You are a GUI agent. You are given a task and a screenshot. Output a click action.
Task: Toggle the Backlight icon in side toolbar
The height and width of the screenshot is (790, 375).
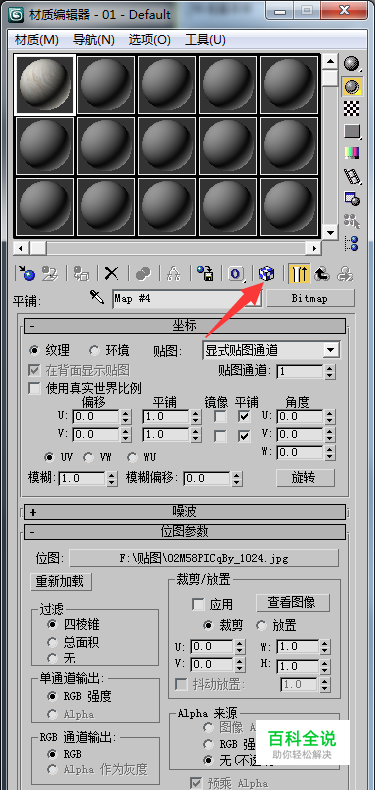[x=352, y=87]
